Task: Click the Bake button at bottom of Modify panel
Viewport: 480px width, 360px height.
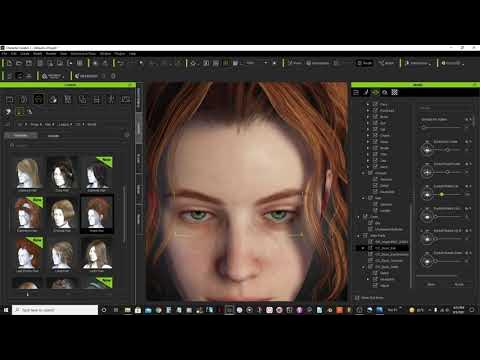Action: (431, 284)
